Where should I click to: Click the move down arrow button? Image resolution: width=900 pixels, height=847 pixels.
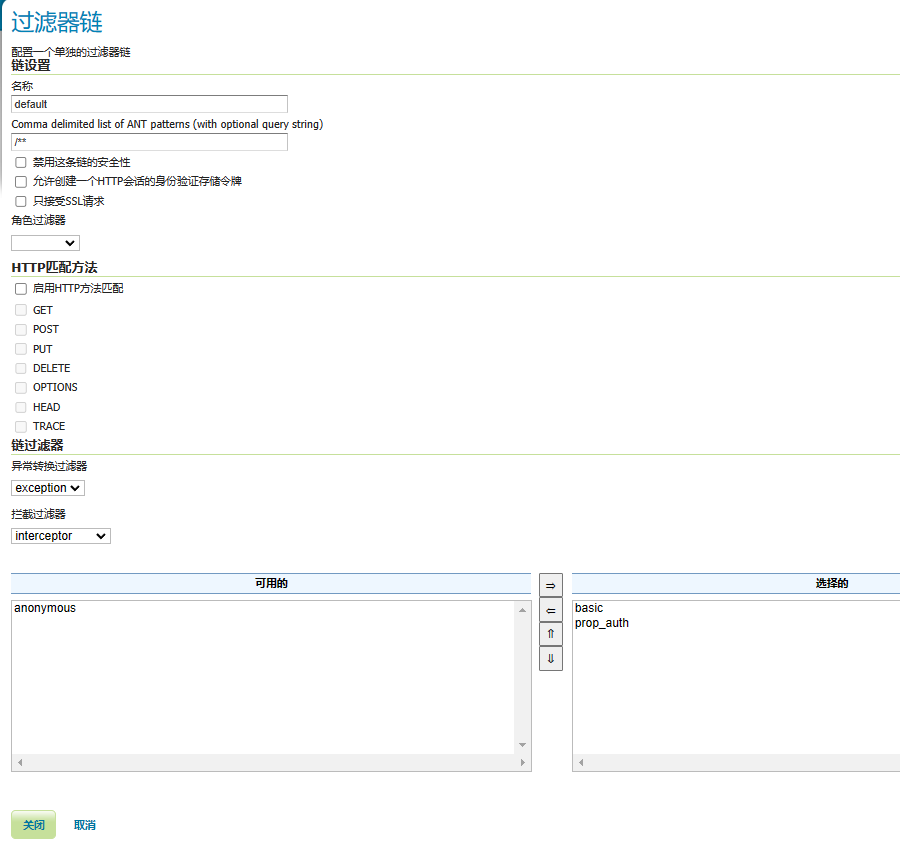(550, 659)
